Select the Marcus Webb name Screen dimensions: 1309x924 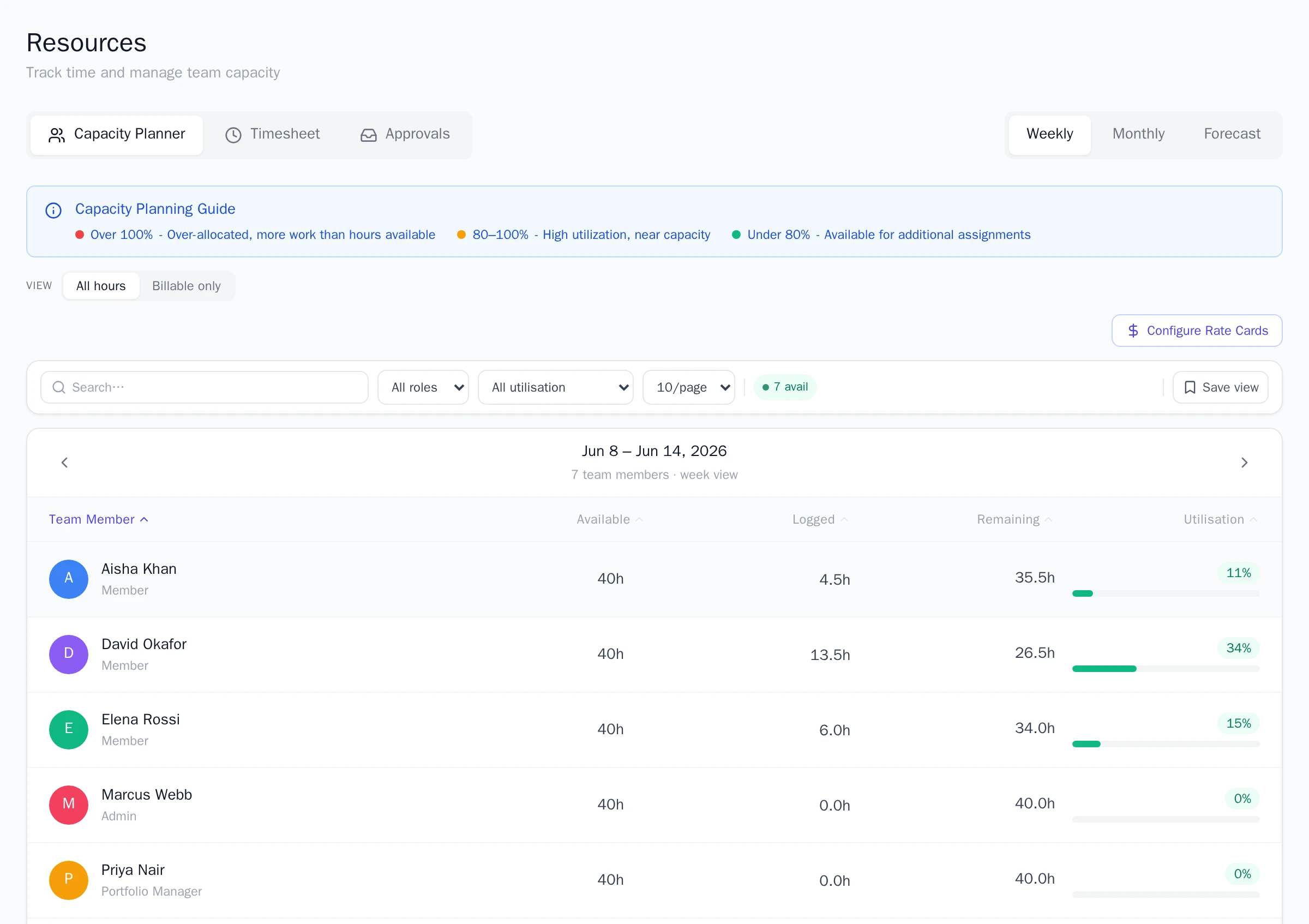[x=147, y=795]
